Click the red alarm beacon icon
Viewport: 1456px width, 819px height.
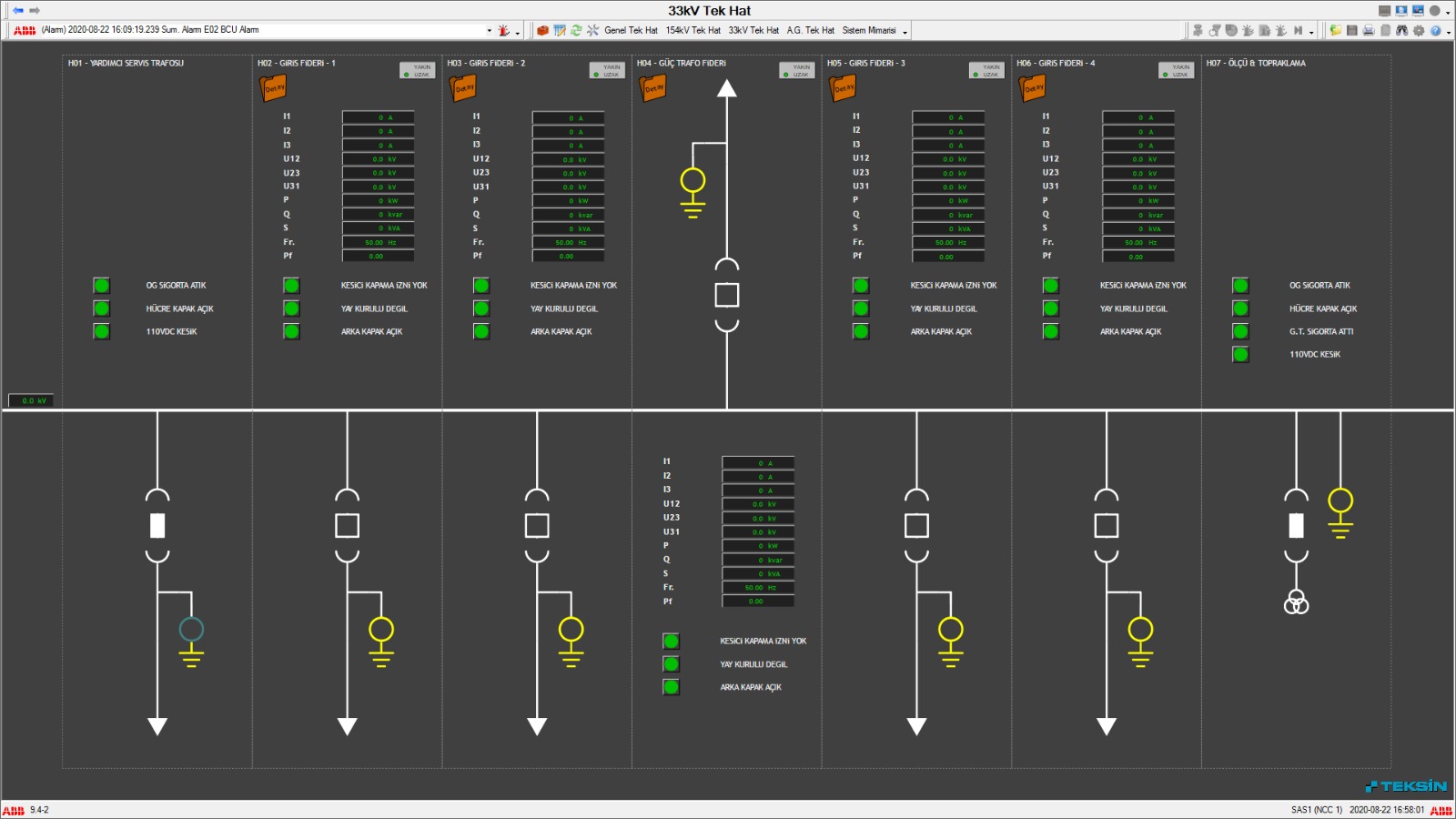pos(503,30)
